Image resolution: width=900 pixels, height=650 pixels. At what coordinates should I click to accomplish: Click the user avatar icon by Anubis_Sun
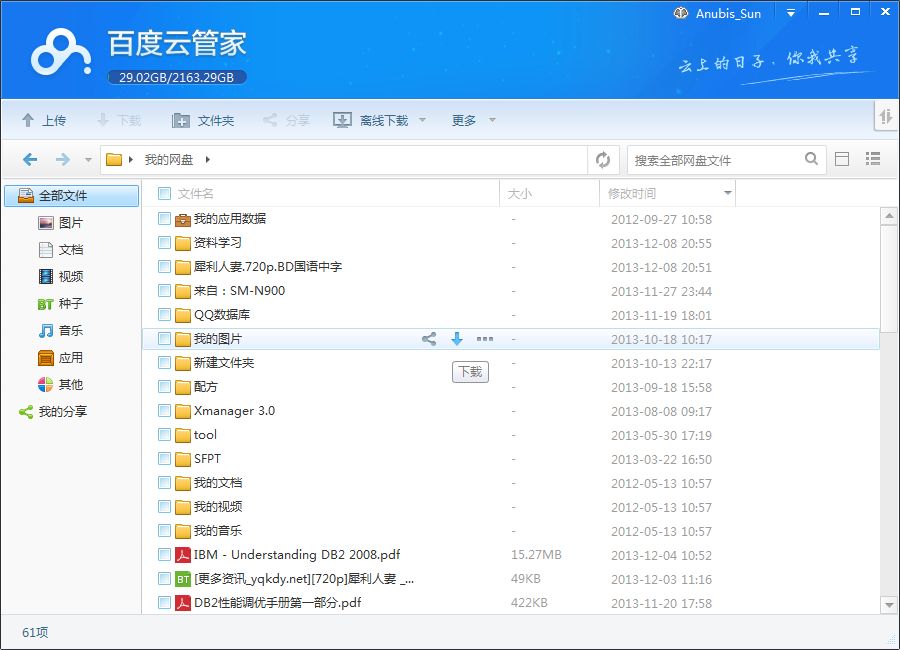pos(681,13)
